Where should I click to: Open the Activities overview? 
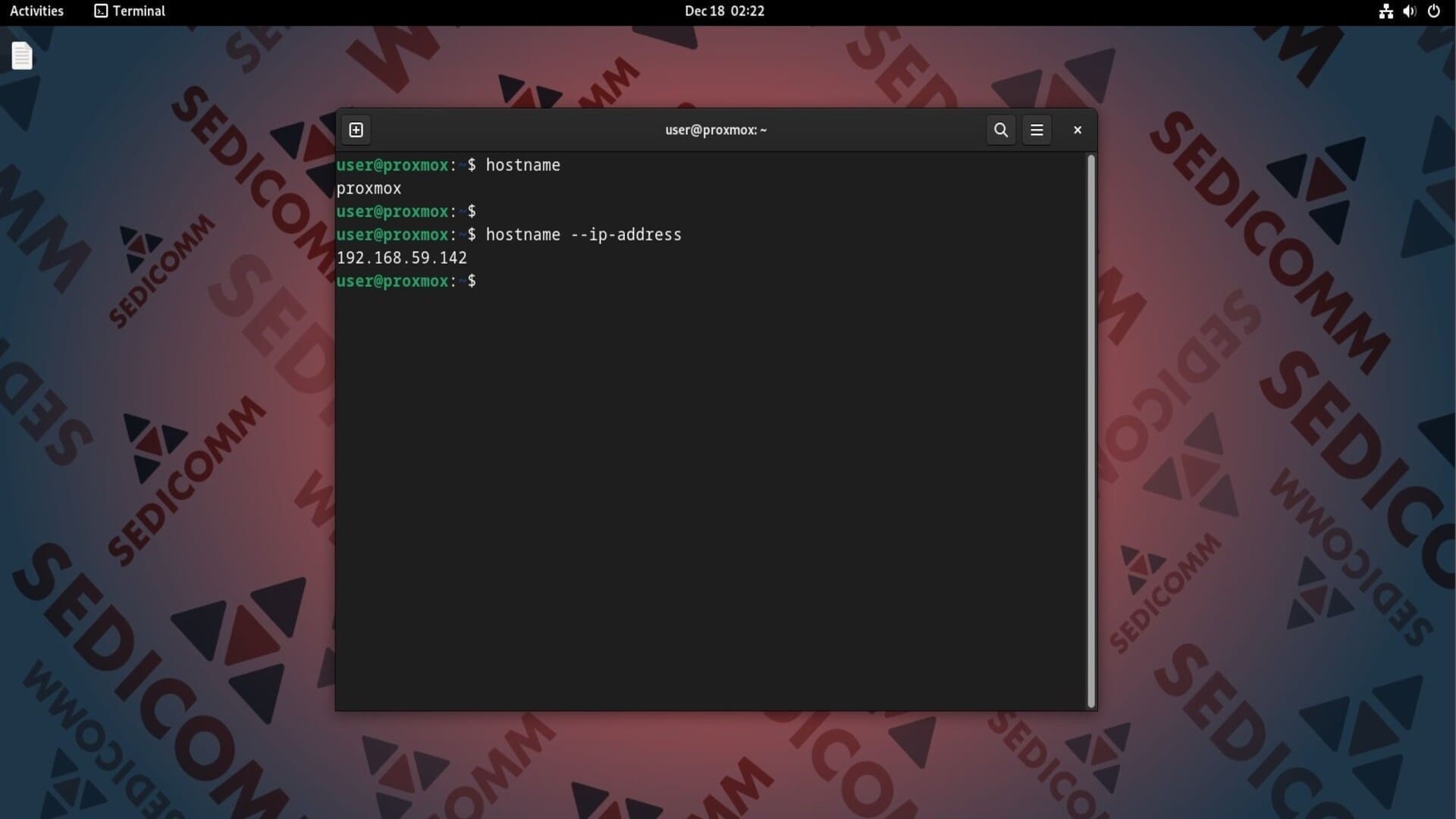tap(36, 11)
